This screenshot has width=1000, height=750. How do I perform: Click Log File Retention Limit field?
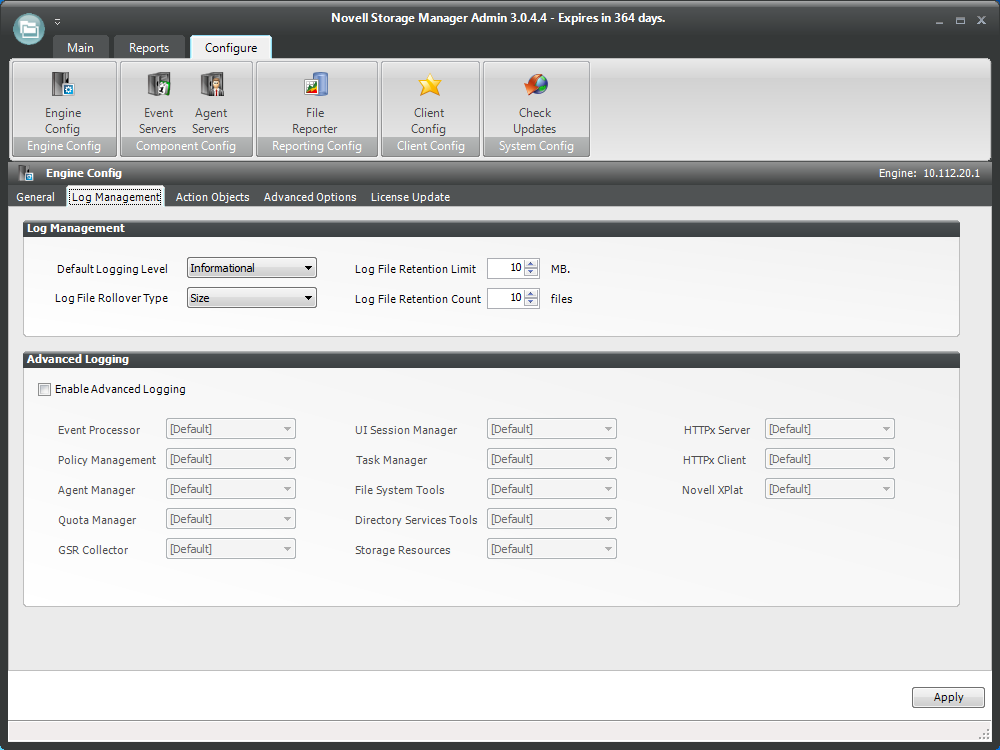click(x=506, y=268)
